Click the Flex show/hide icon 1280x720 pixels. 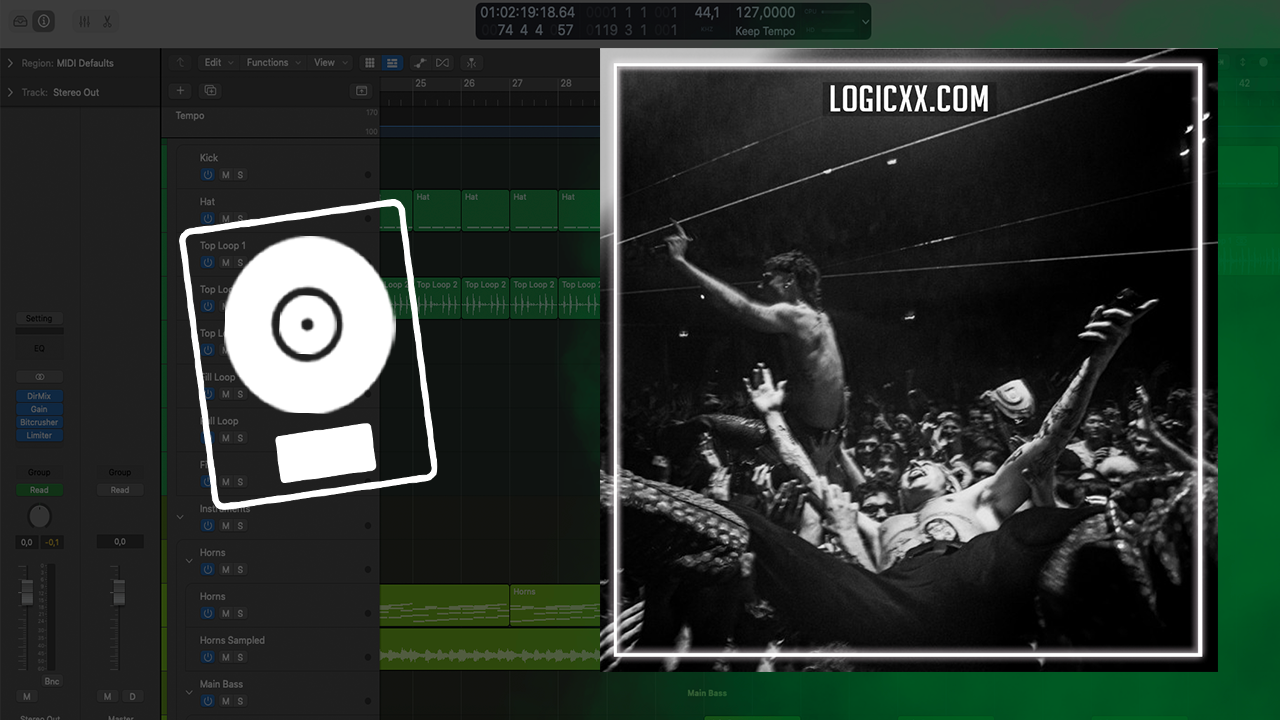click(443, 63)
